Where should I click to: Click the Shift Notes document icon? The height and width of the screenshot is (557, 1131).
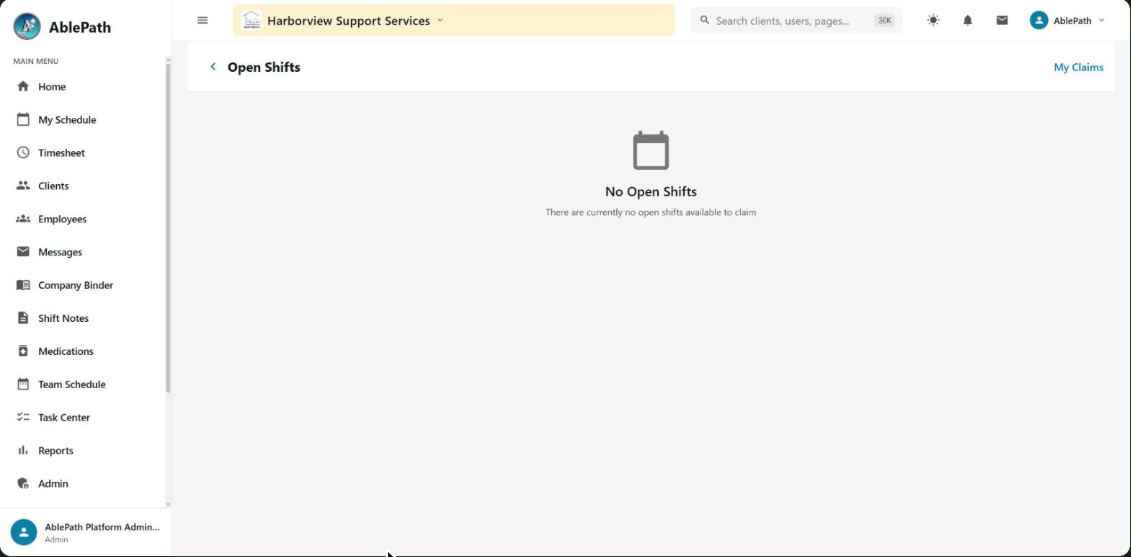(23, 318)
